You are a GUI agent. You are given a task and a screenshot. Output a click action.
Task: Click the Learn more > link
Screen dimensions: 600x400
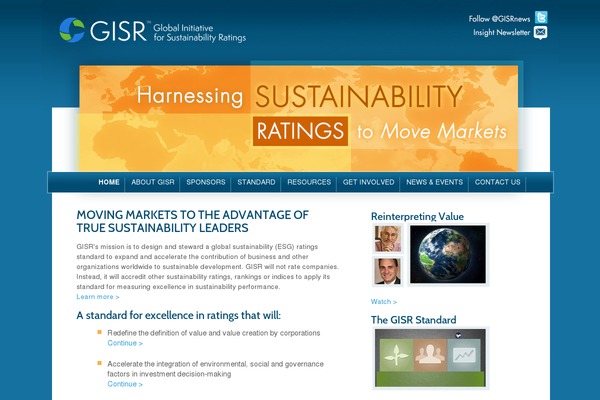pyautogui.click(x=98, y=297)
